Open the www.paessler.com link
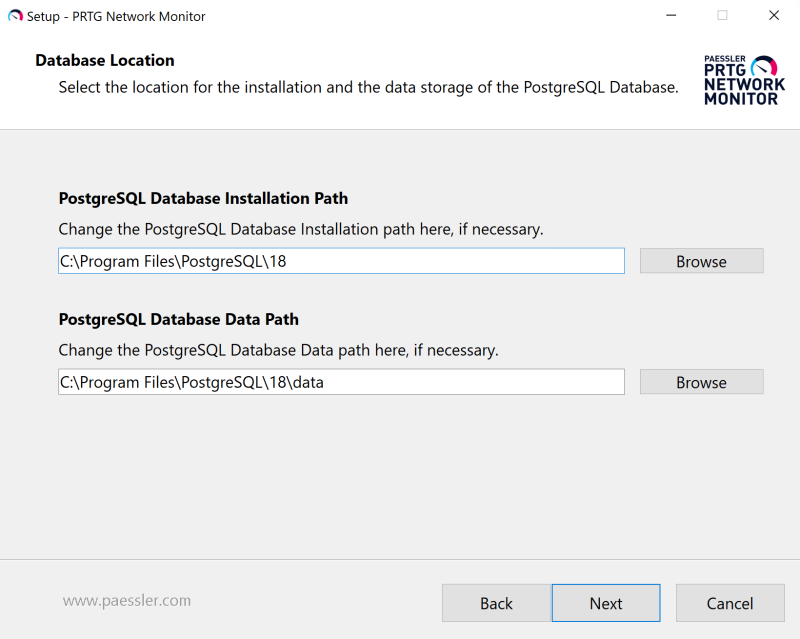The height and width of the screenshot is (639, 800). 127,601
